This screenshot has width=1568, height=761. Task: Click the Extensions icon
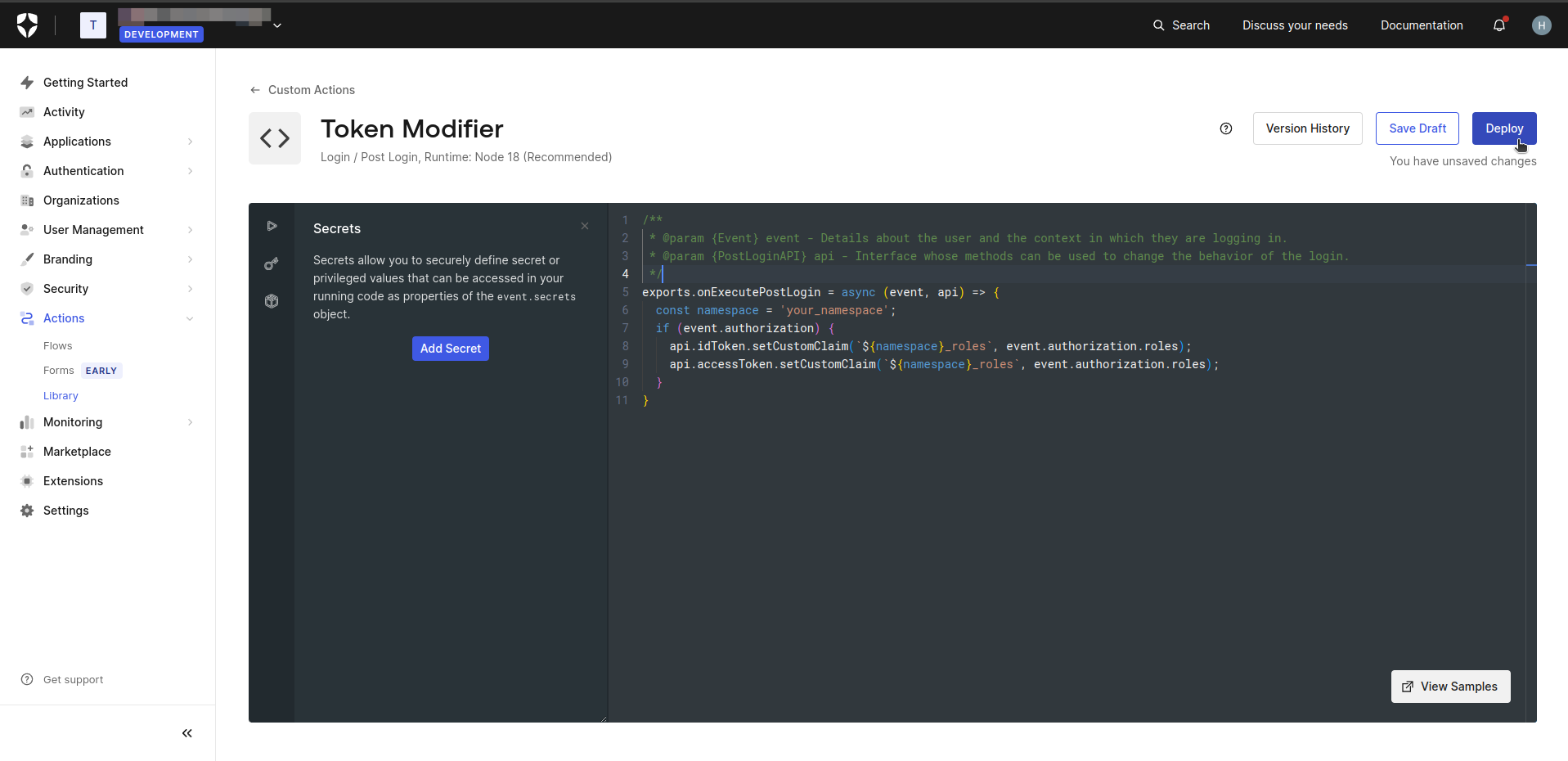click(27, 481)
